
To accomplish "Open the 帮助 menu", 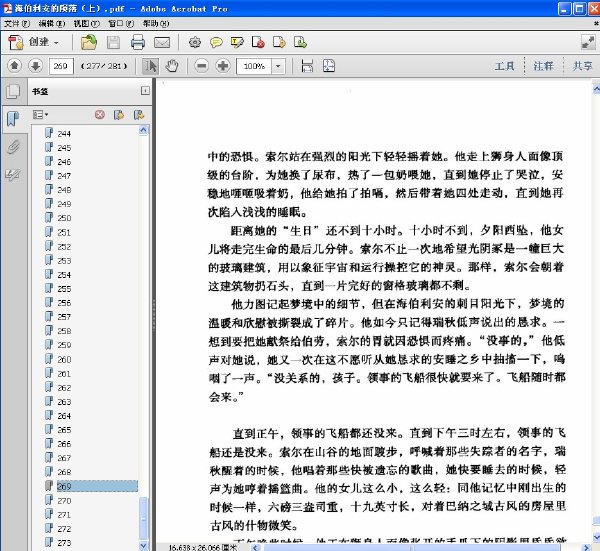I will click(x=156, y=24).
